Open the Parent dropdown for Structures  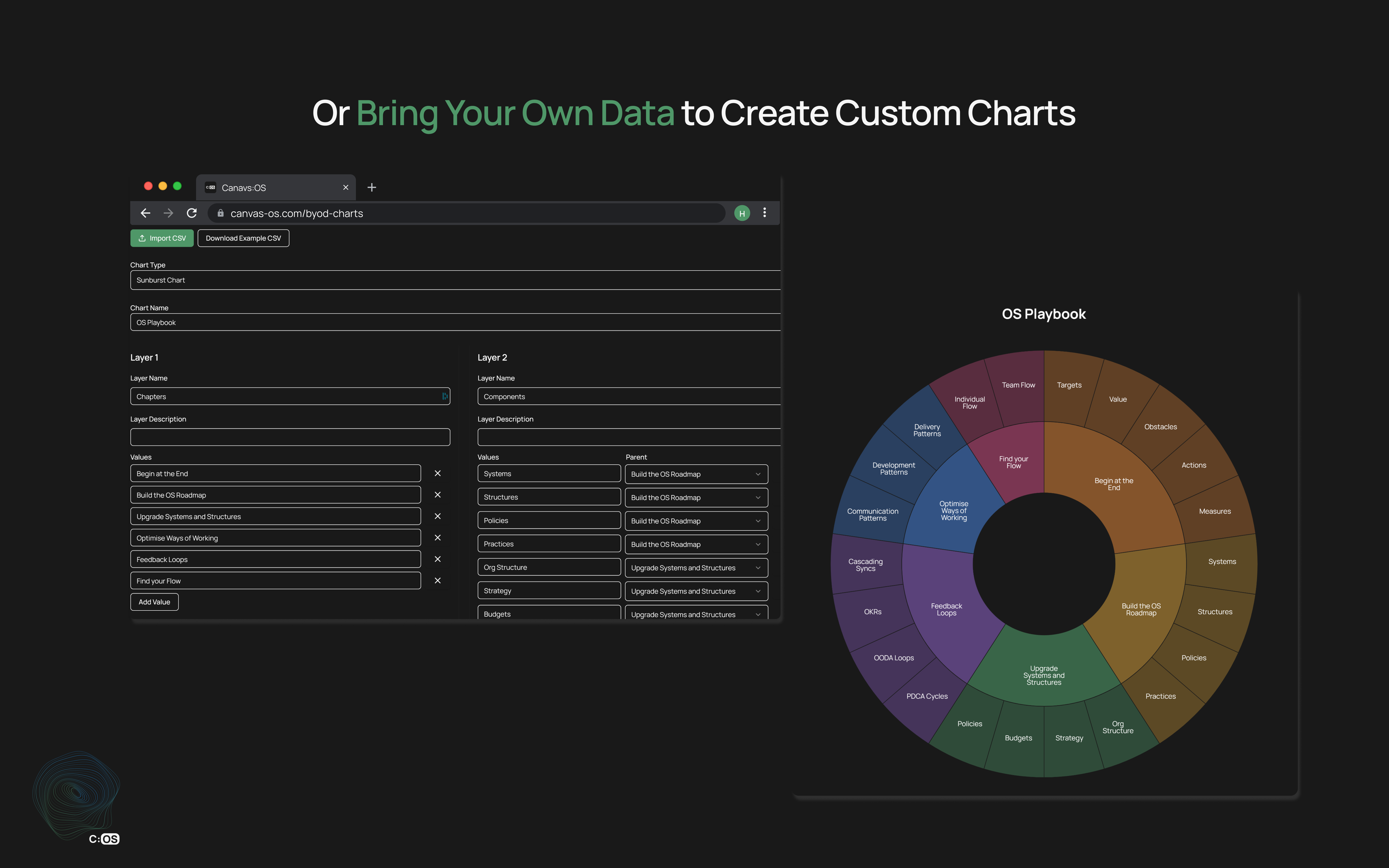(x=696, y=498)
